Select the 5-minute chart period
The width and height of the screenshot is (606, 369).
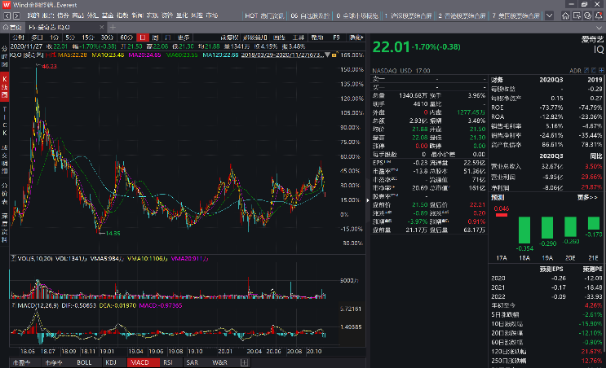coord(70,37)
